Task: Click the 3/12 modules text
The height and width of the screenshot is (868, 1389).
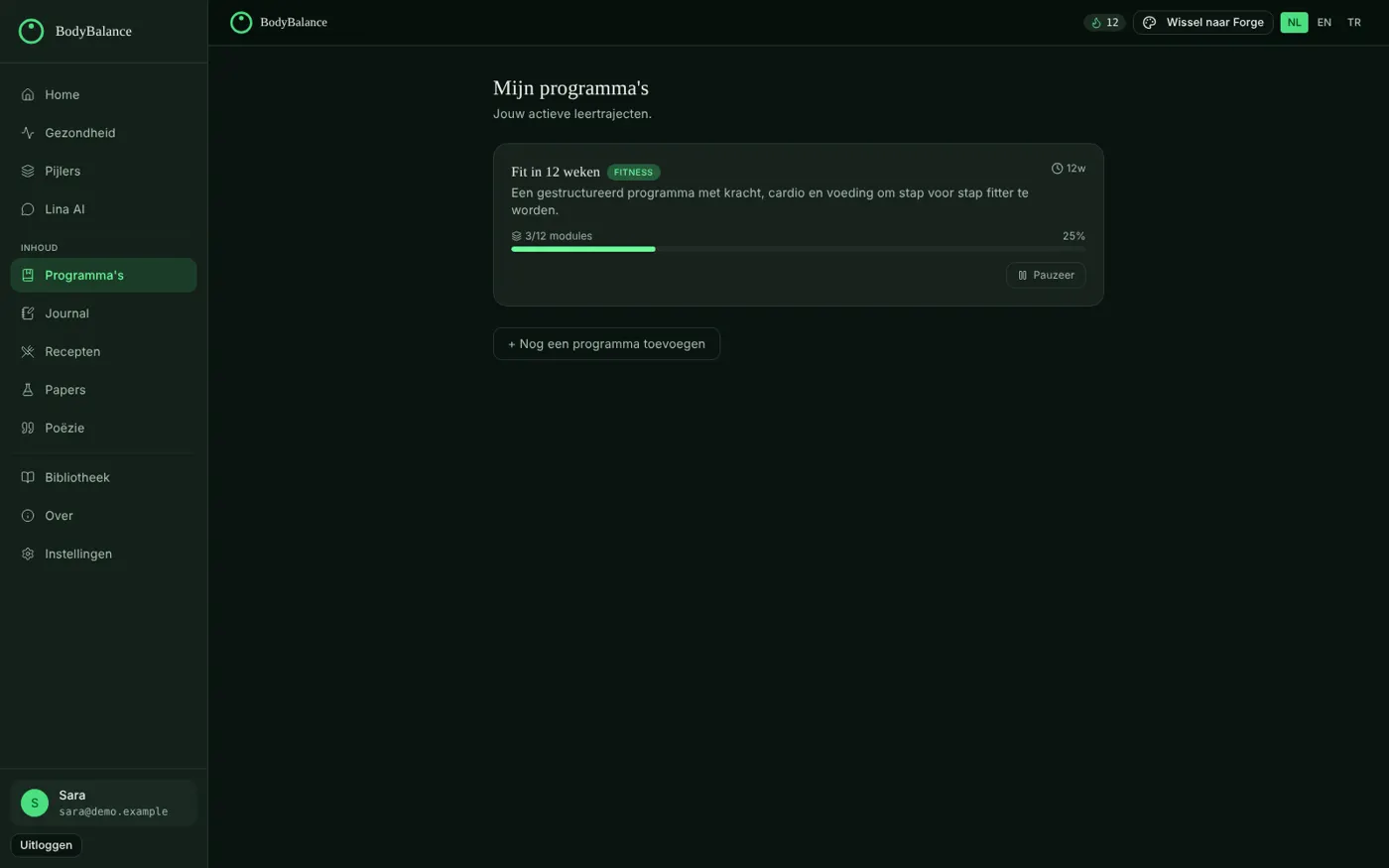Action: (559, 236)
